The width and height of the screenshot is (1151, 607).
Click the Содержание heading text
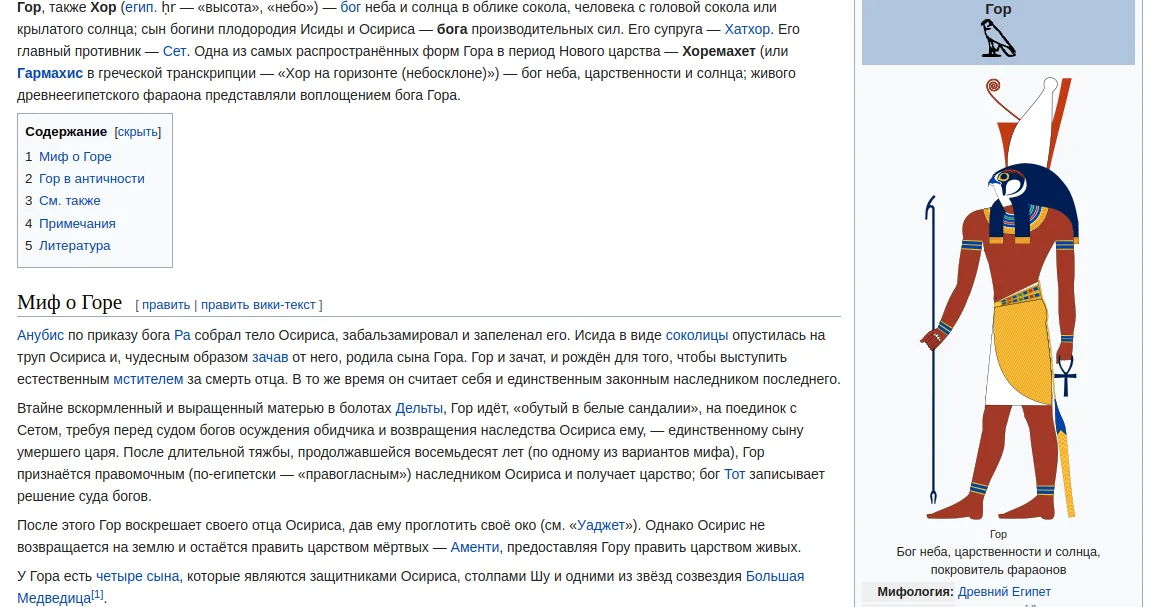tap(66, 132)
